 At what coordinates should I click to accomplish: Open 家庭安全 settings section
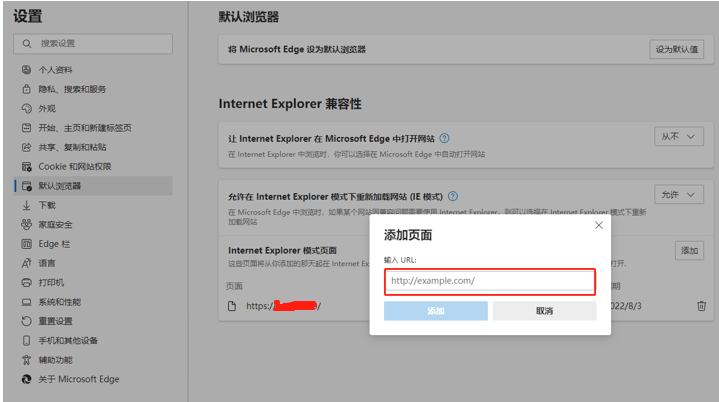pyautogui.click(x=94, y=225)
